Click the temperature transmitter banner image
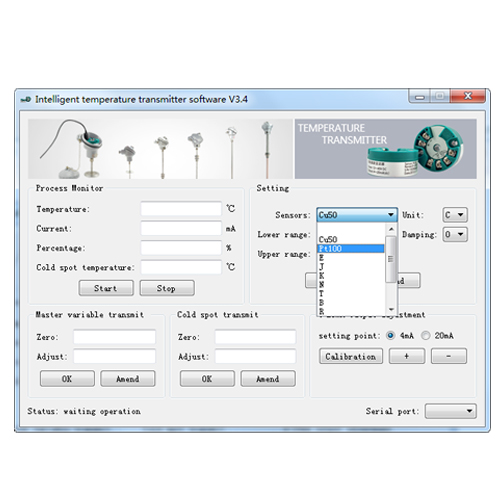Image resolution: width=500 pixels, height=500 pixels. pos(385,149)
